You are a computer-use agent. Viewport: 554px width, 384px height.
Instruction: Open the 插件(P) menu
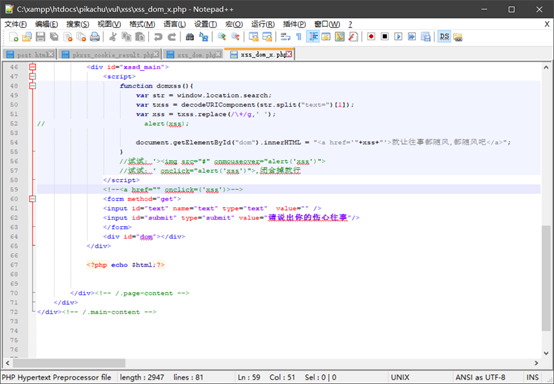point(294,24)
